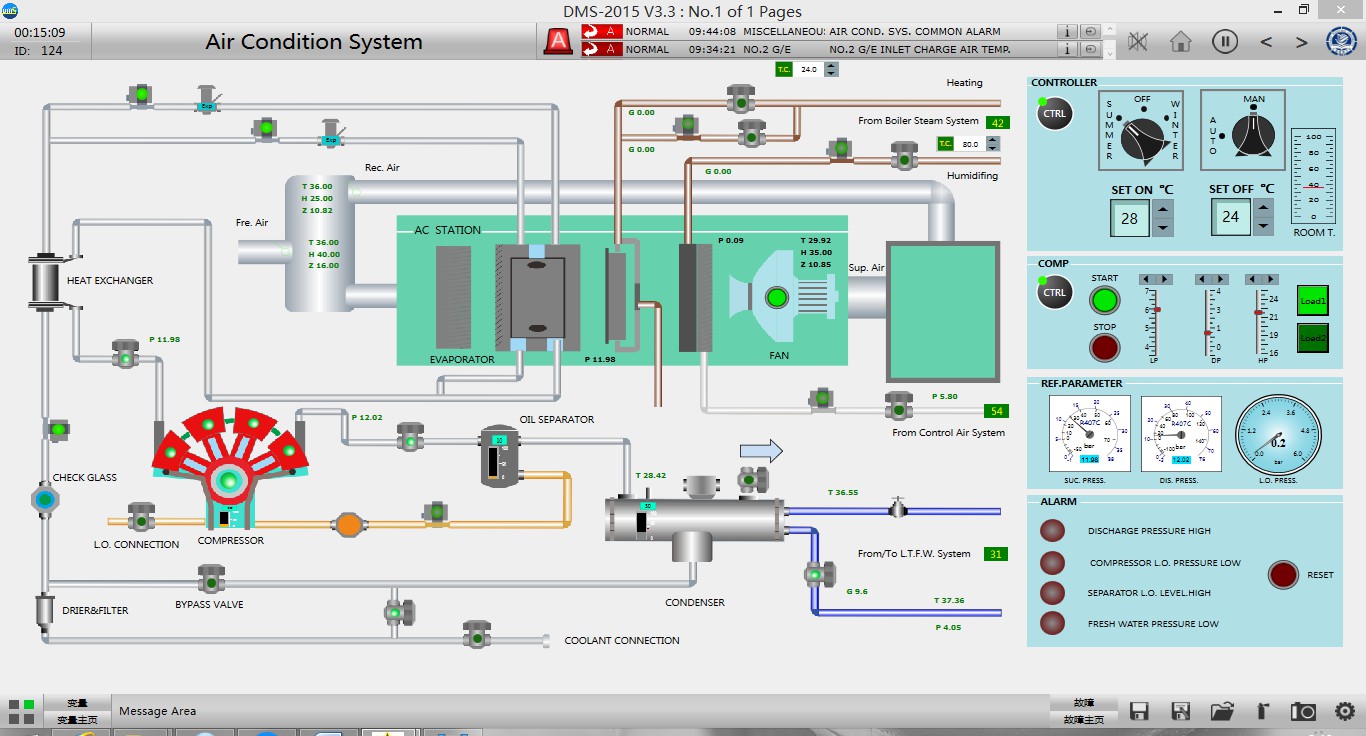1366x736 pixels.
Task: Mute the alarm sound speaker icon
Action: point(1137,41)
